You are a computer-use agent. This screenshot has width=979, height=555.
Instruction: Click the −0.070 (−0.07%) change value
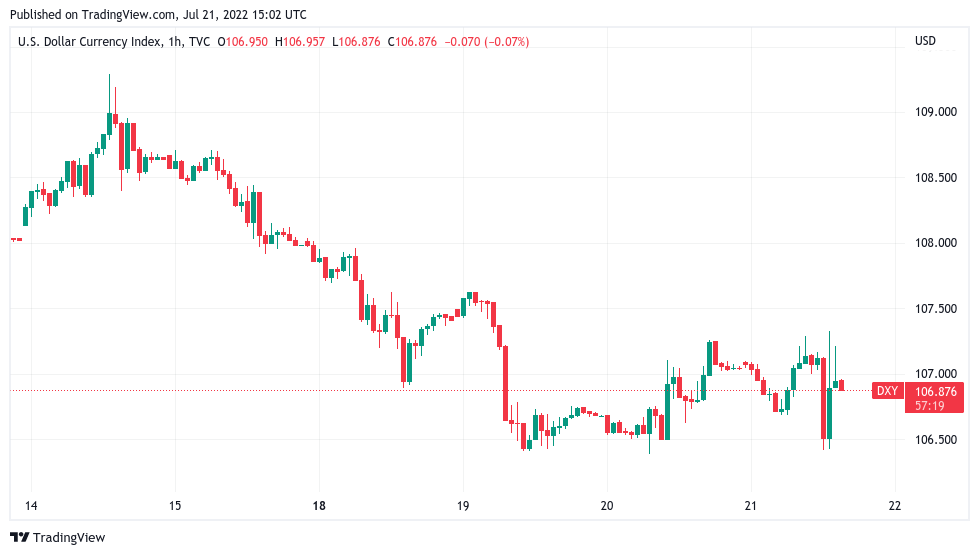(488, 41)
